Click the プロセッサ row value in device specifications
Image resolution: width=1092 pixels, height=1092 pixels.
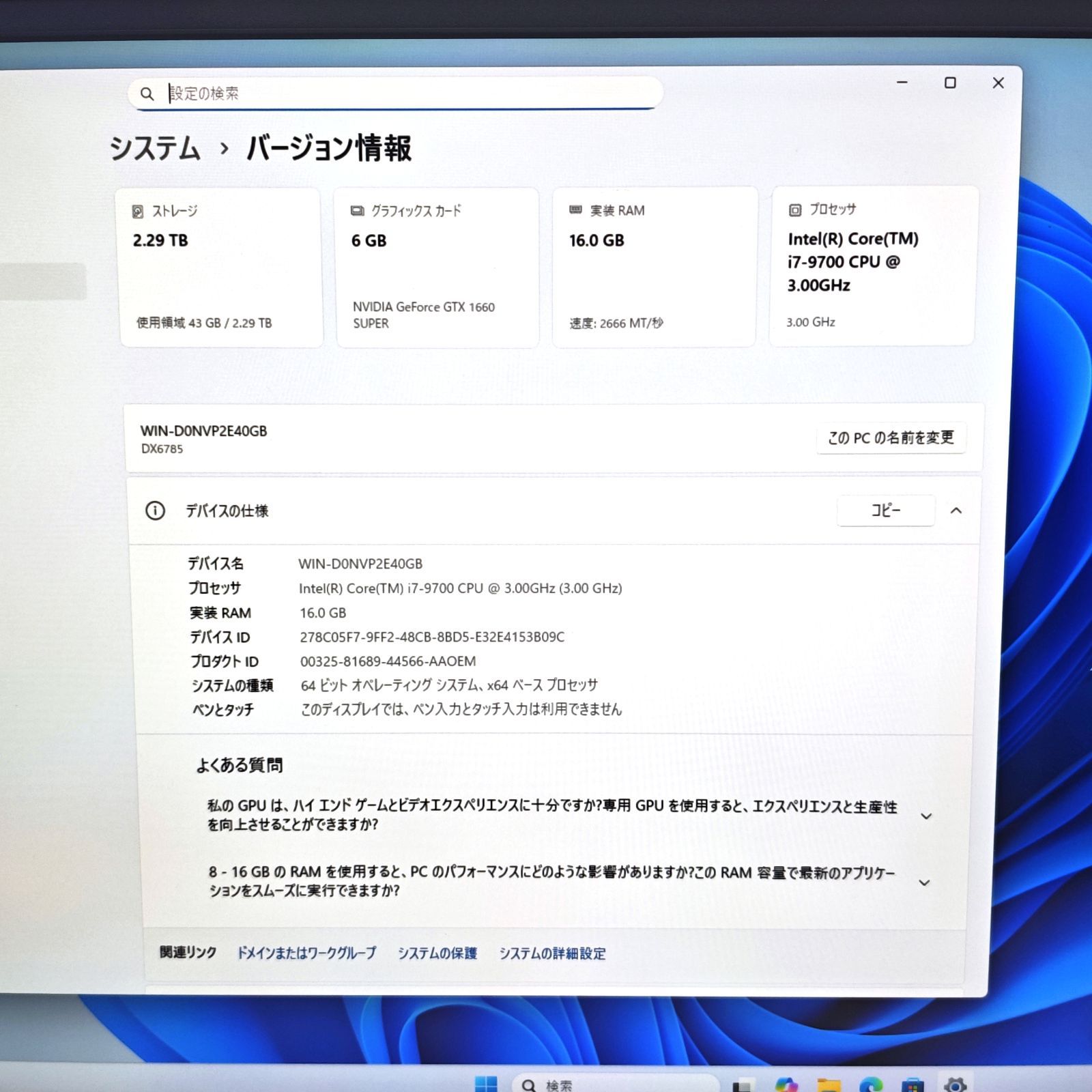461,588
